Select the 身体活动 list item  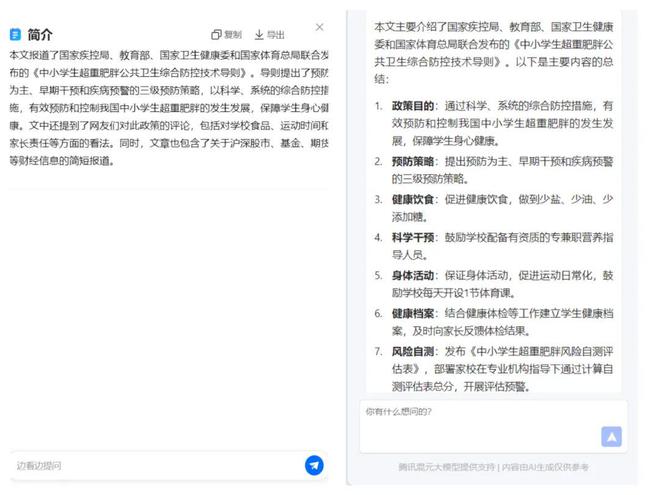[494, 284]
